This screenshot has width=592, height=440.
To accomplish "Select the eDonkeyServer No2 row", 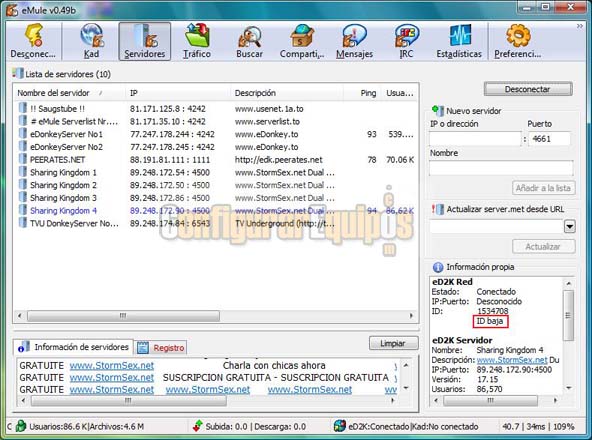I will [216, 147].
